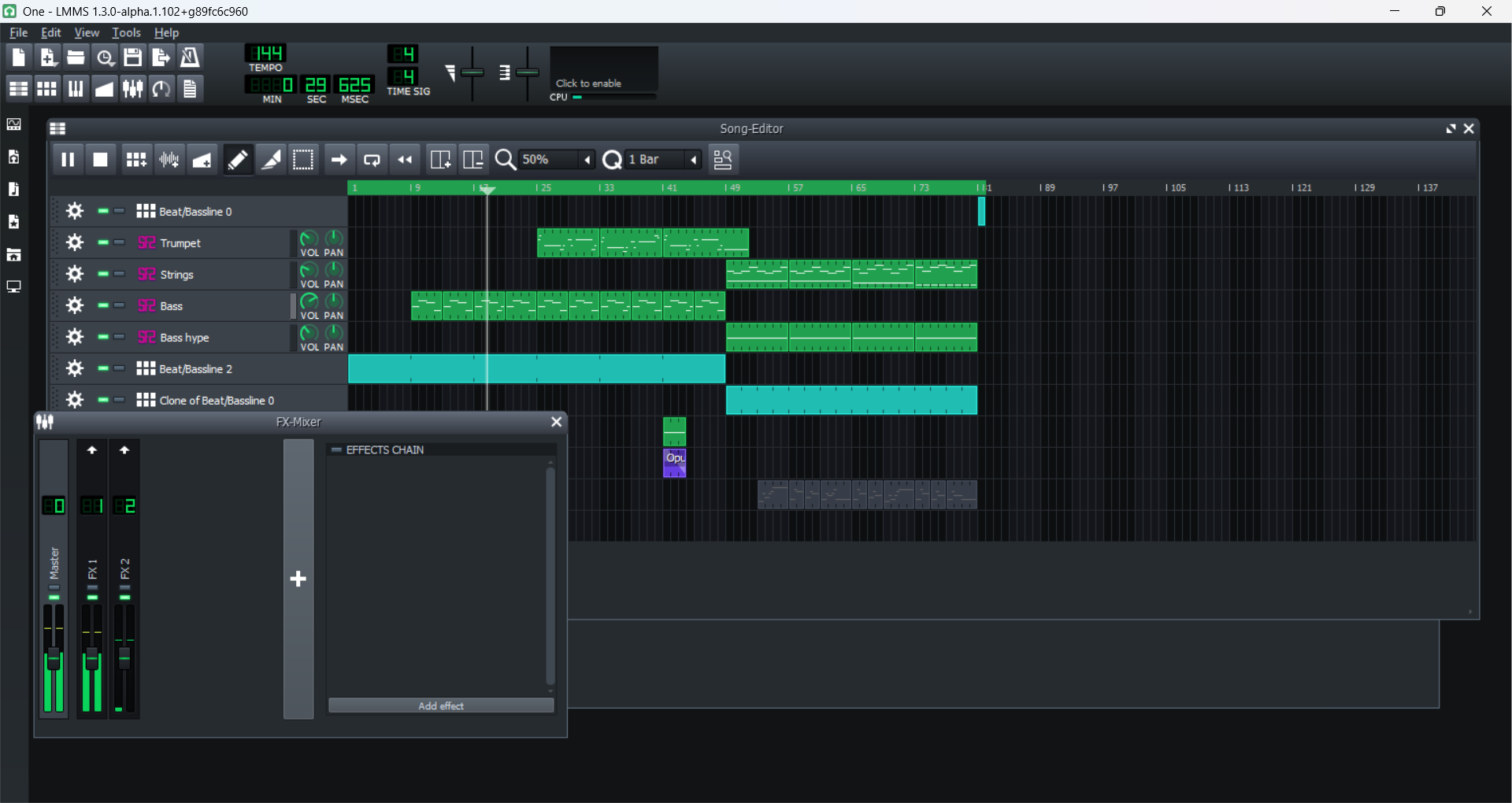Mute the Bass track
Screen dimensions: 1512x803
103,305
